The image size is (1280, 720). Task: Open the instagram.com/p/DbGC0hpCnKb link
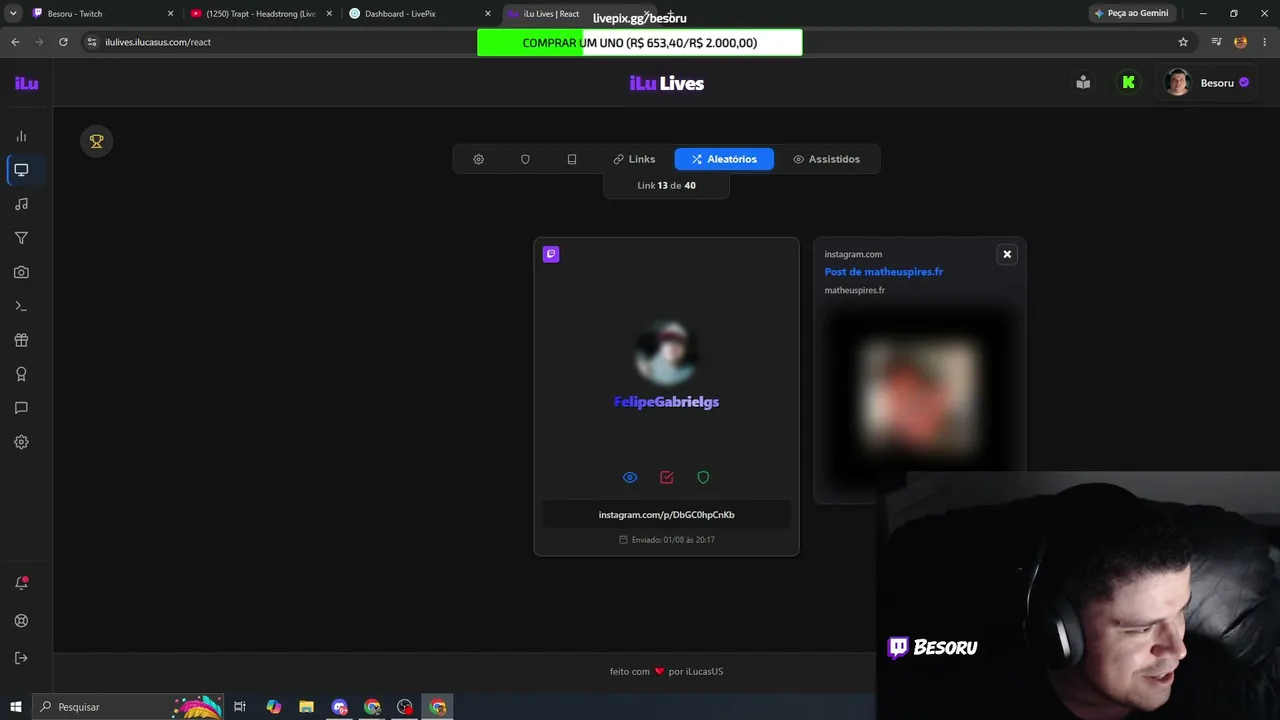(x=667, y=515)
